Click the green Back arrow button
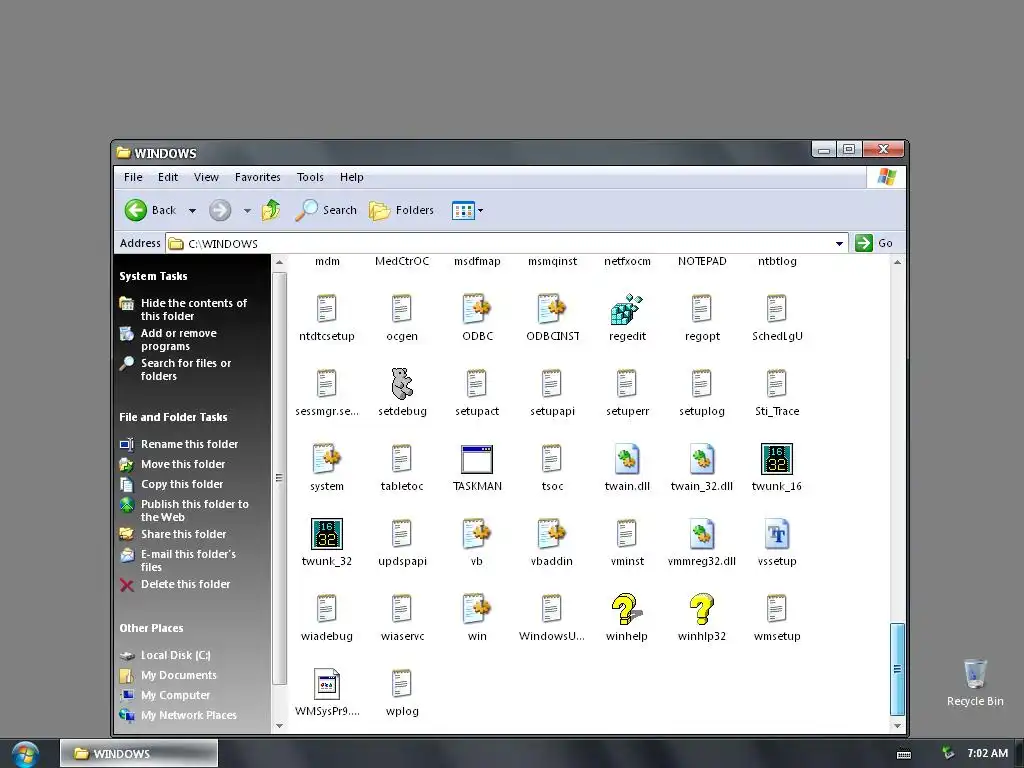The height and width of the screenshot is (768, 1024). 136,210
